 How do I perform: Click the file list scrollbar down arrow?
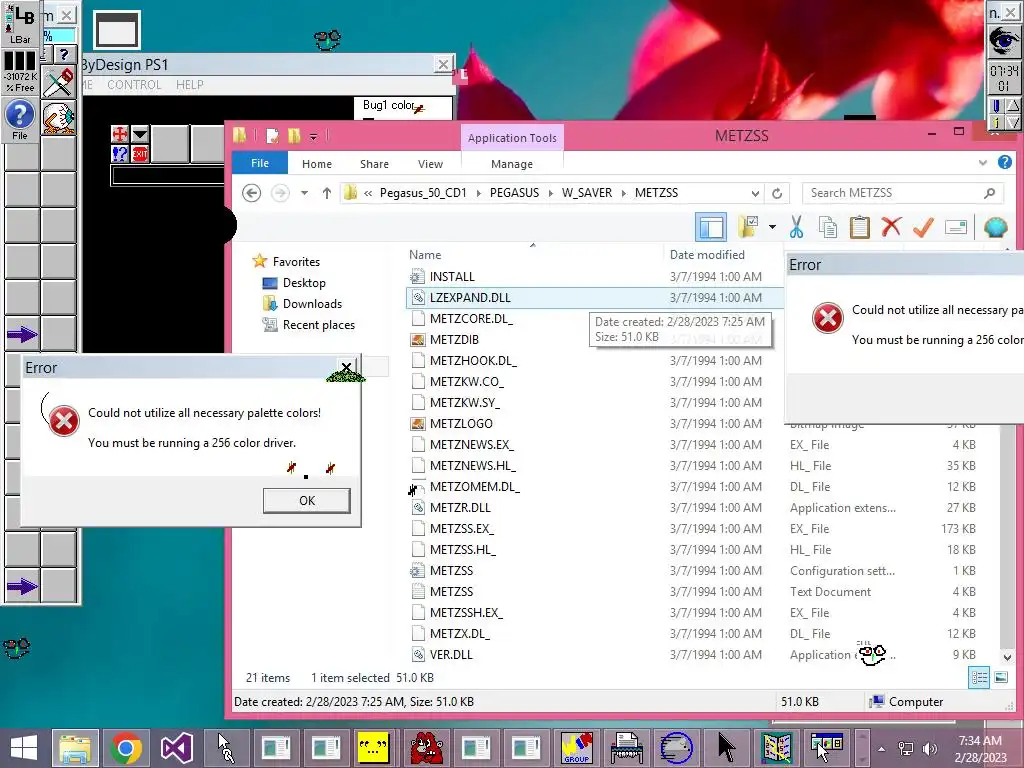[1006, 657]
